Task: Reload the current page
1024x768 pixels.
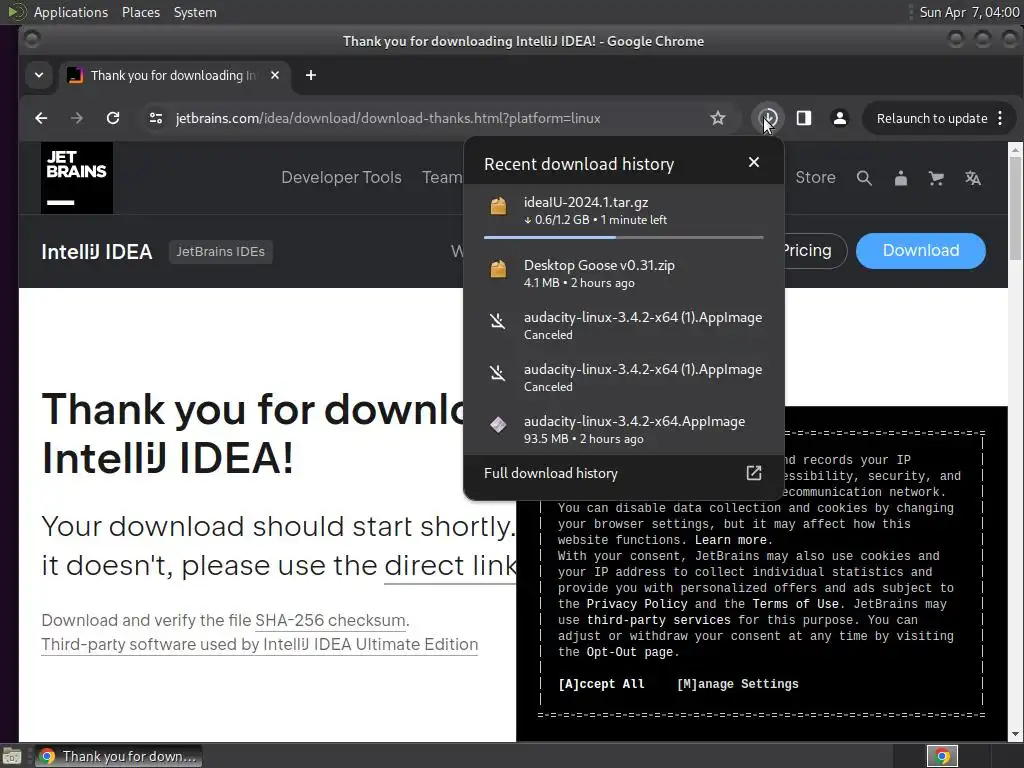Action: point(113,118)
